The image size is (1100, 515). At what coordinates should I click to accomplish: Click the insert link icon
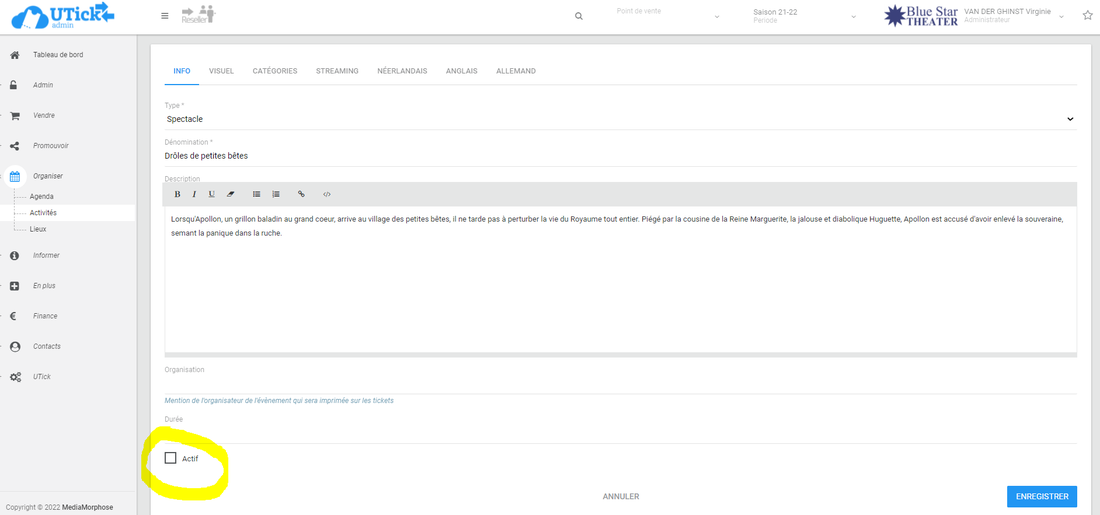point(301,194)
